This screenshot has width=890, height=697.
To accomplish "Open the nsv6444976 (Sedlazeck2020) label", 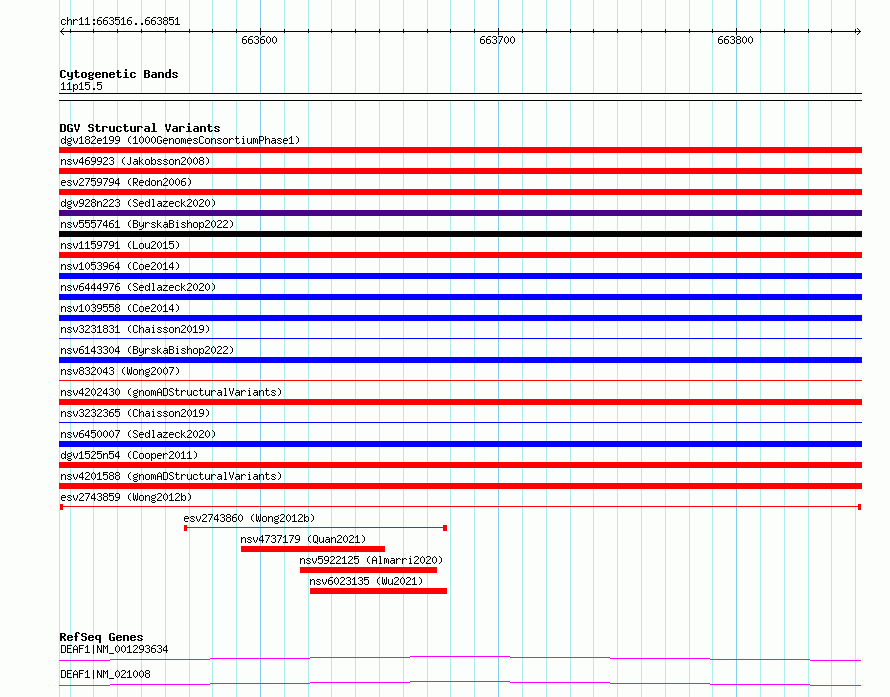I will click(138, 287).
